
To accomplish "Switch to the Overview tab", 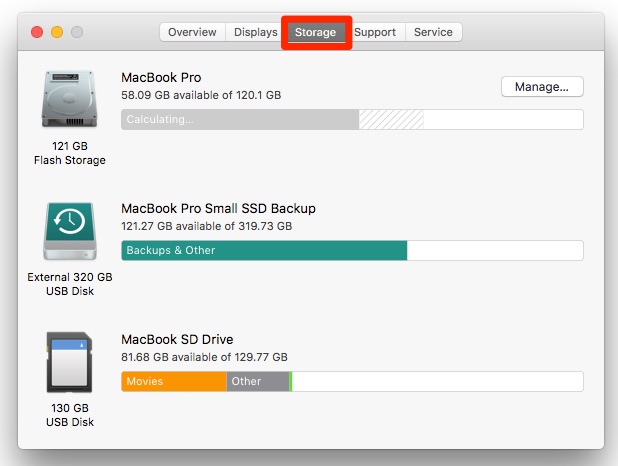I will pos(192,32).
